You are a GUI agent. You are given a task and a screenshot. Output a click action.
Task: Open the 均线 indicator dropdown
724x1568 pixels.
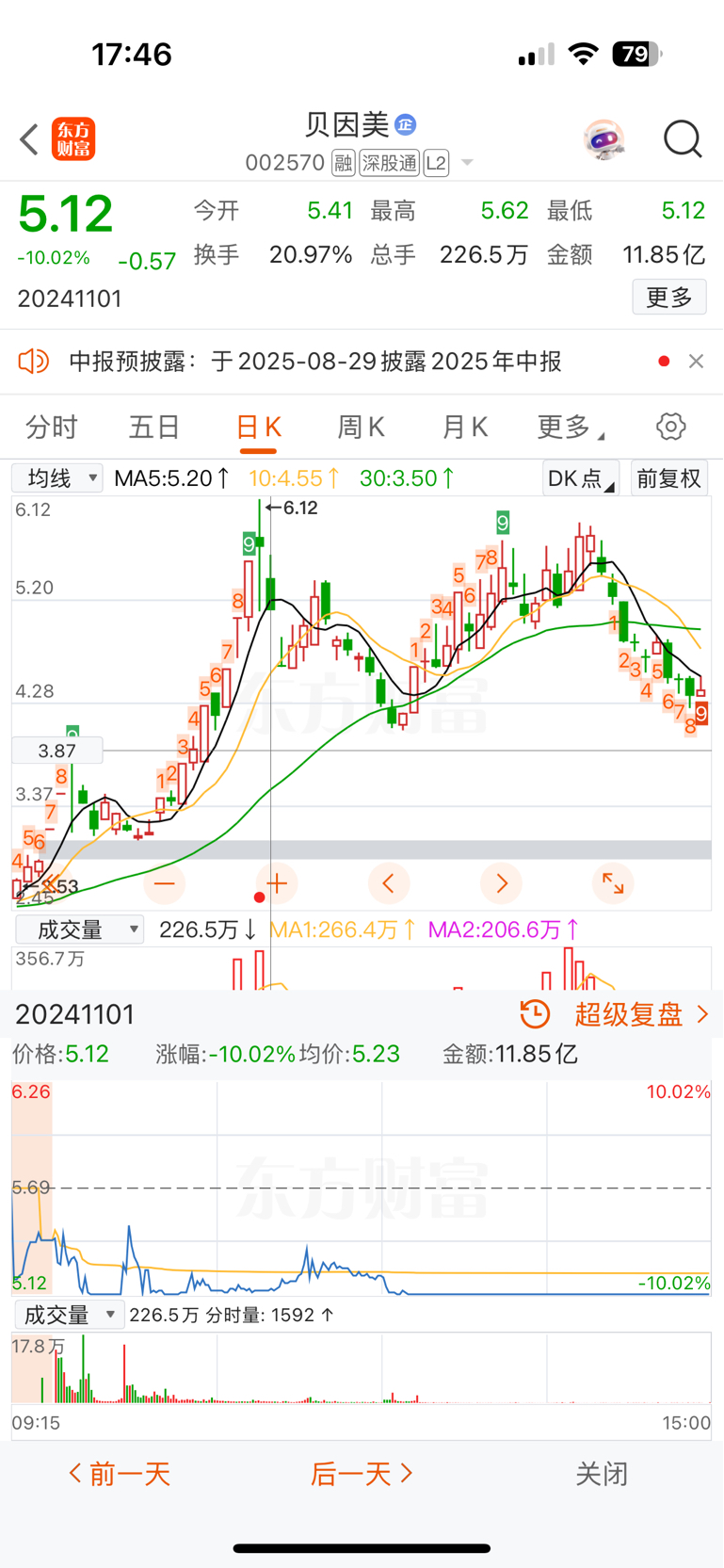[x=57, y=478]
